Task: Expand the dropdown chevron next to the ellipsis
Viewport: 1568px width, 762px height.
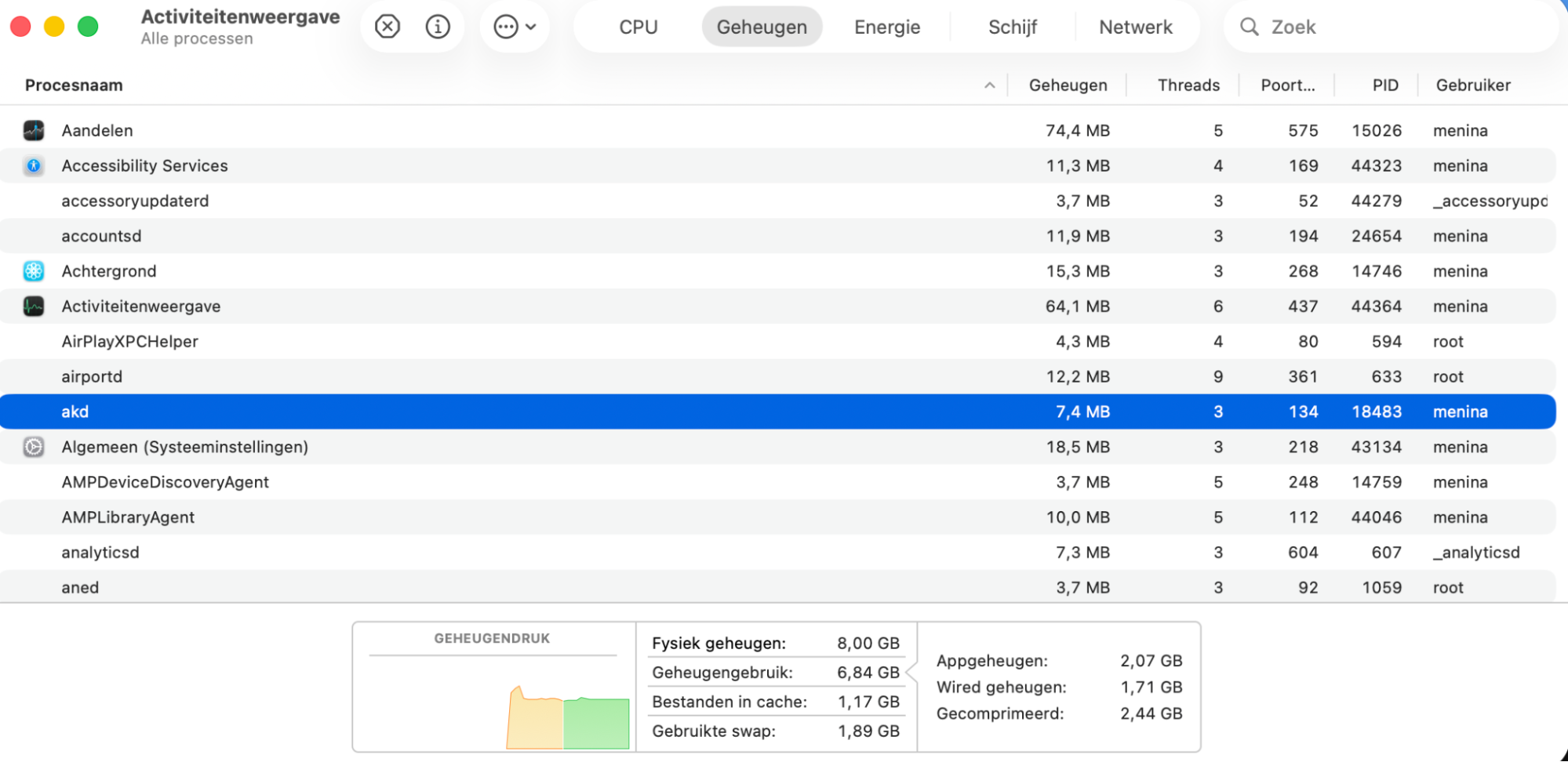Action: [530, 26]
